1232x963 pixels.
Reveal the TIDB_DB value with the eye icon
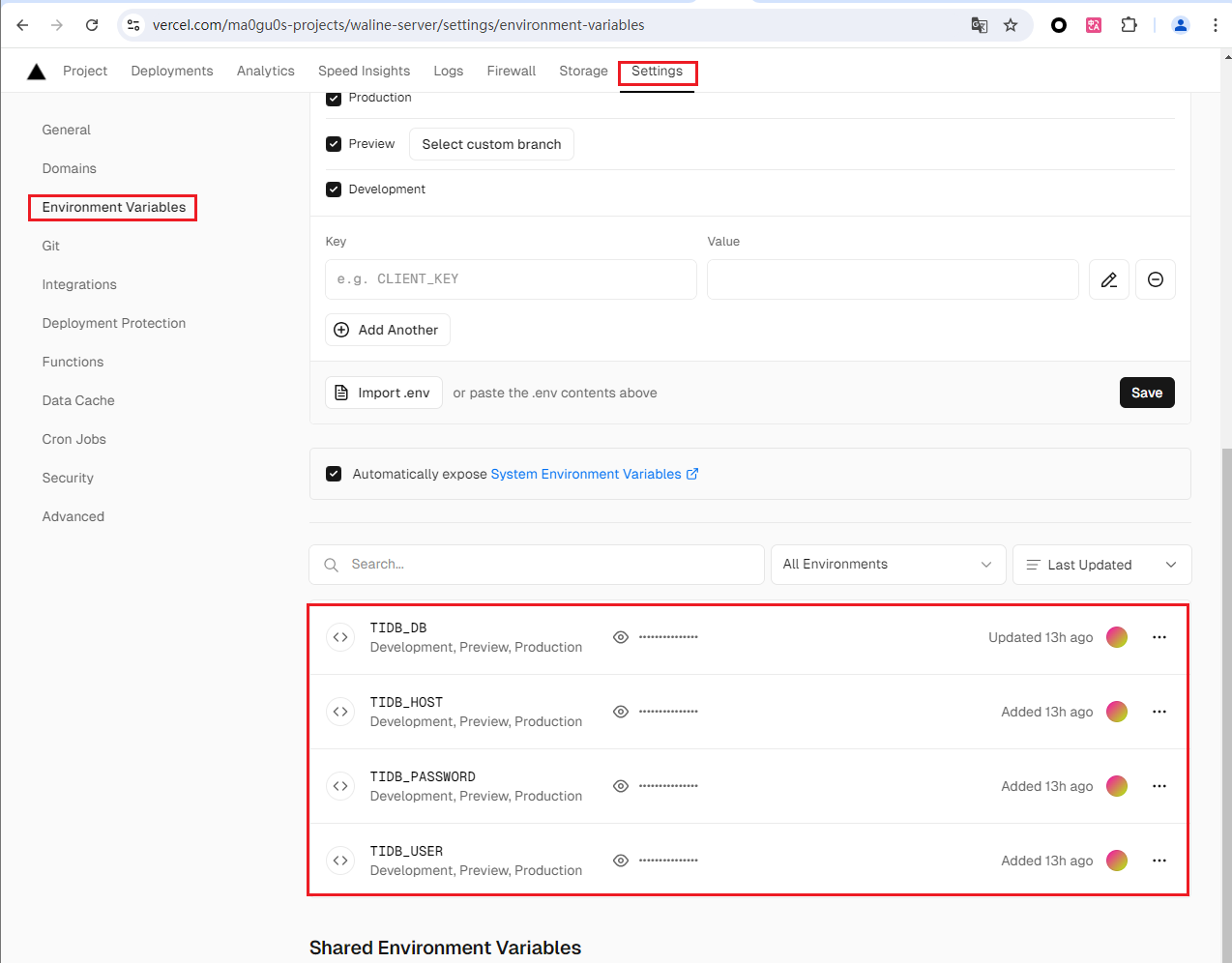[621, 637]
